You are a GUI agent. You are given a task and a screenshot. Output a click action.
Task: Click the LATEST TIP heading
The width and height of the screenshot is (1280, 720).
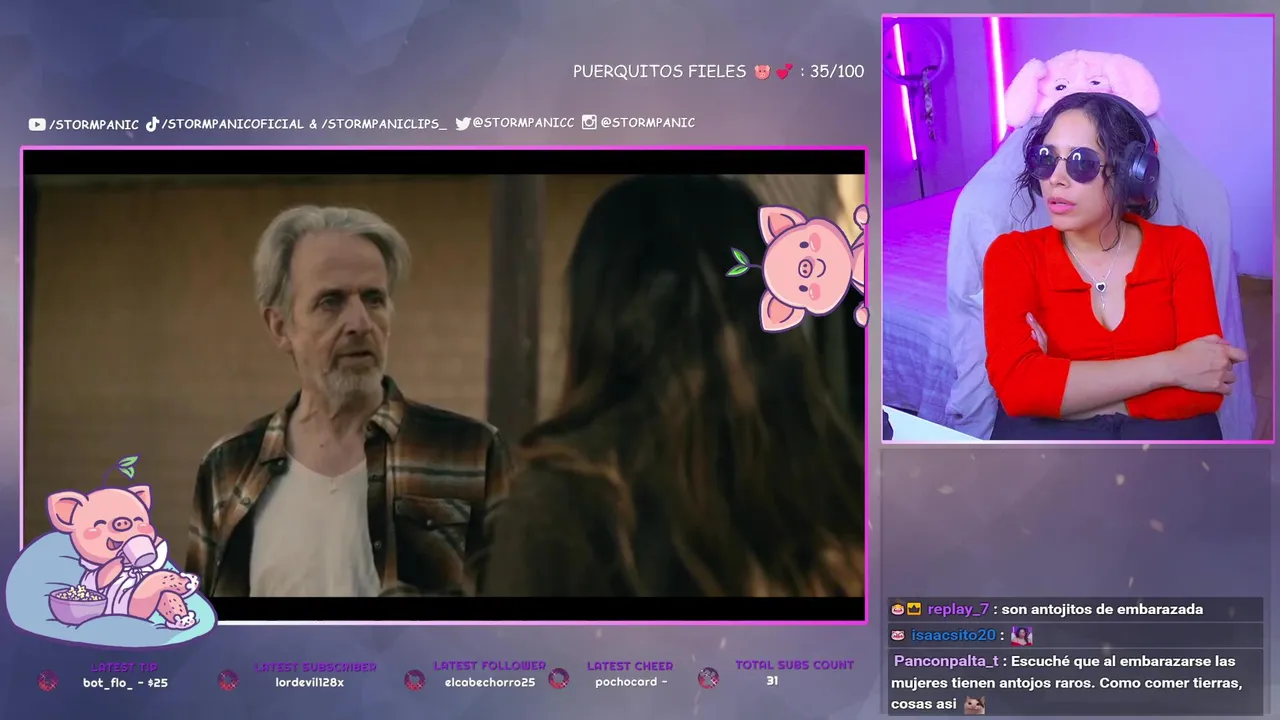(125, 667)
